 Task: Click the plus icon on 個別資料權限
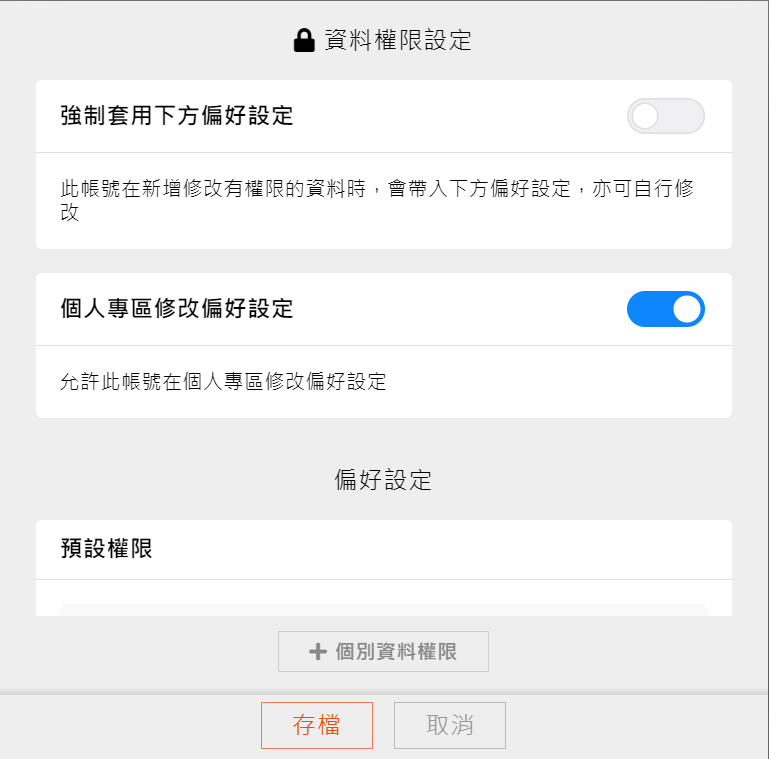[318, 652]
